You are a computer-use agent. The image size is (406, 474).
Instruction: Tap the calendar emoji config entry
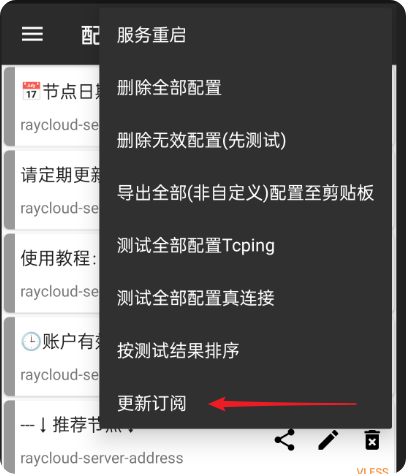(x=52, y=107)
